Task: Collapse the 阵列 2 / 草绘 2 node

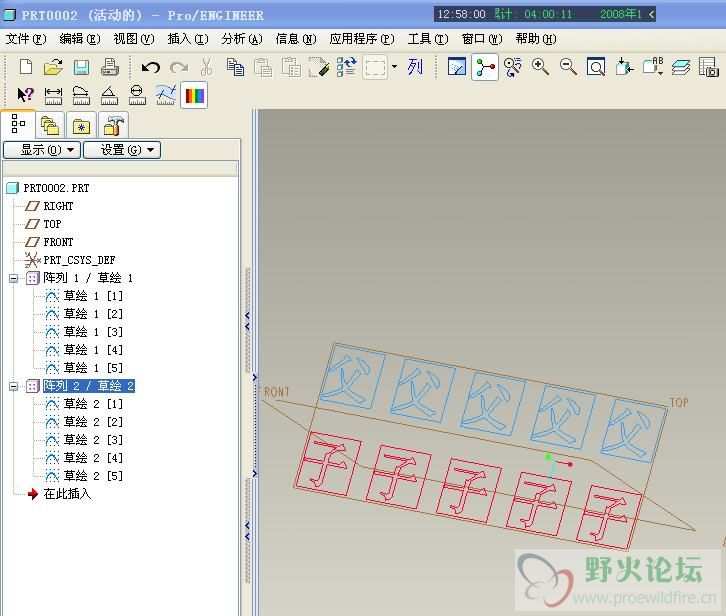Action: click(x=13, y=386)
